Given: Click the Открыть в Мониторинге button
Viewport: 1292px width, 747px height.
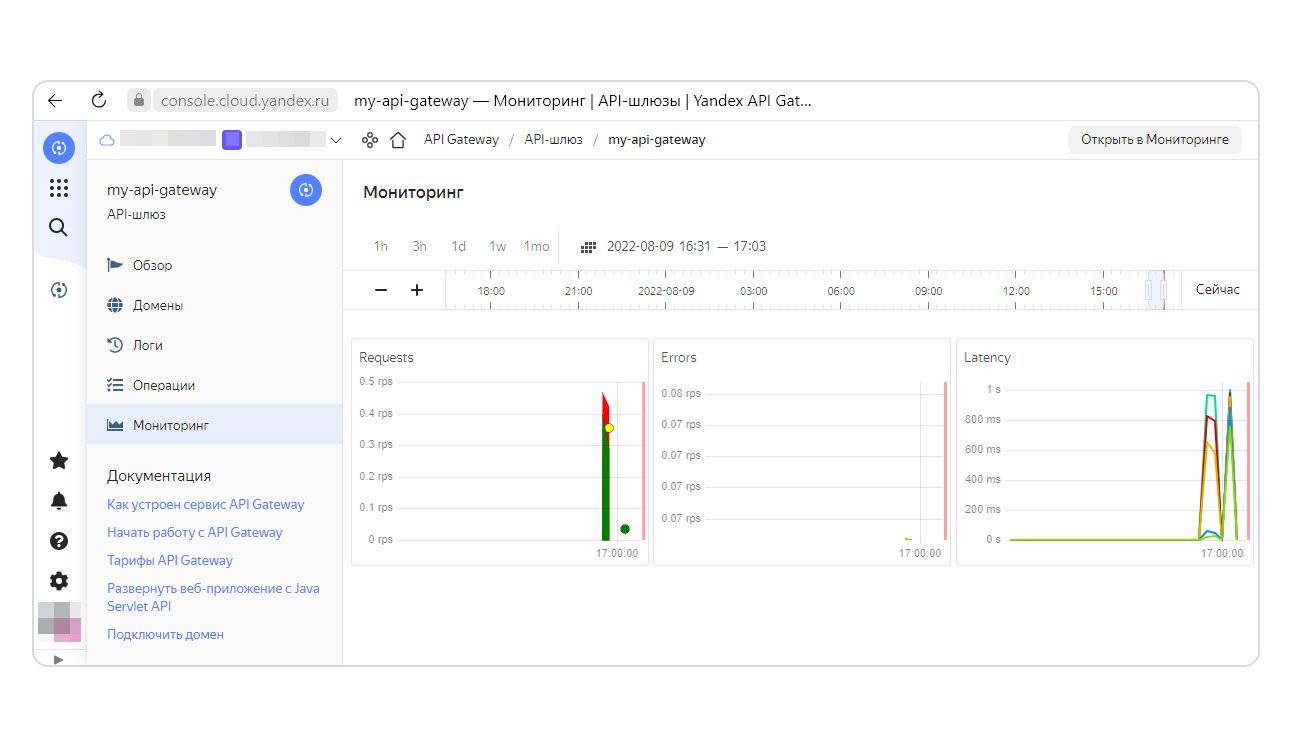Looking at the screenshot, I should click(1155, 140).
